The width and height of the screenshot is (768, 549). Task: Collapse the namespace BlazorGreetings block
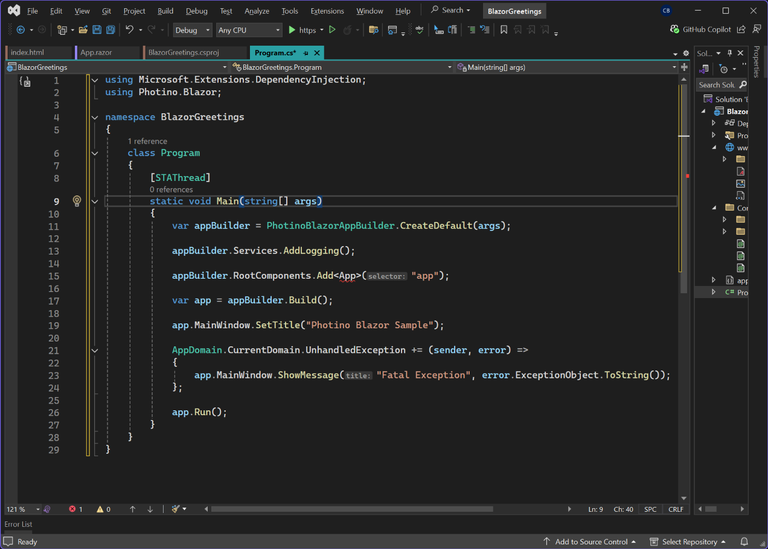(x=95, y=117)
